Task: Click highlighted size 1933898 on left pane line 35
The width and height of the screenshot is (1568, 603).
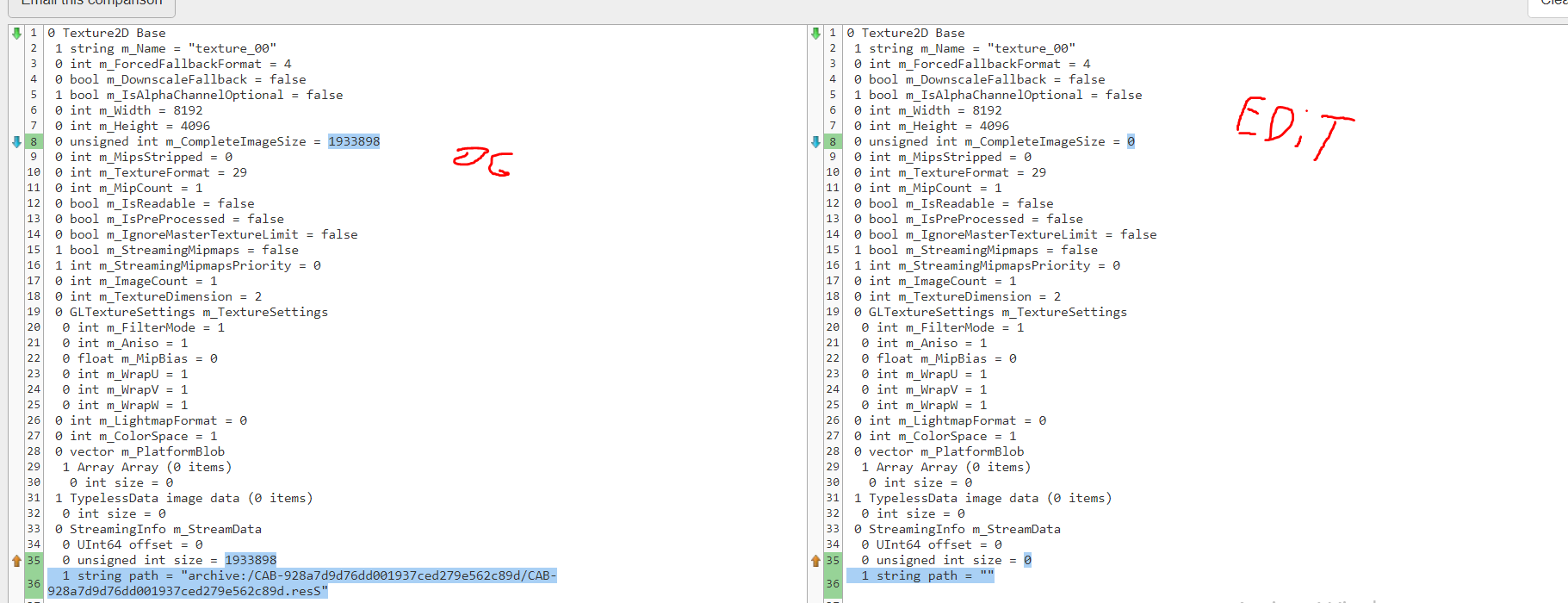Action: click(251, 560)
